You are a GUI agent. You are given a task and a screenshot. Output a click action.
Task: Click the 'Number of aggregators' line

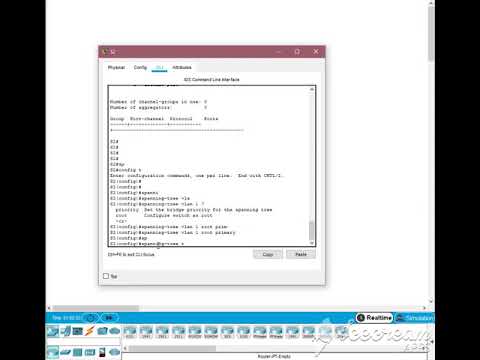click(158, 108)
